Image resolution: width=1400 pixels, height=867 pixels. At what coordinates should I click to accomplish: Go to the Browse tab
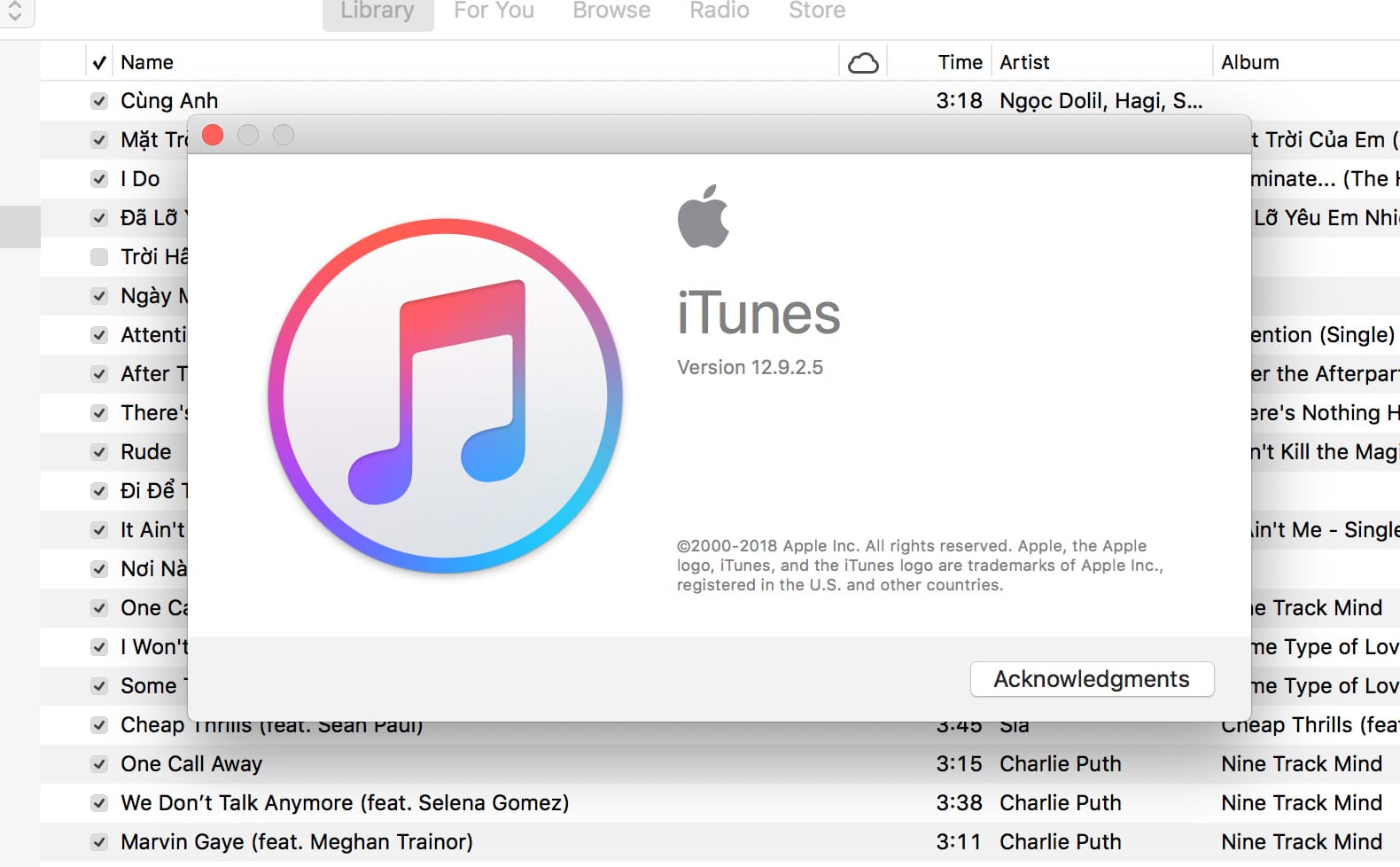point(611,12)
